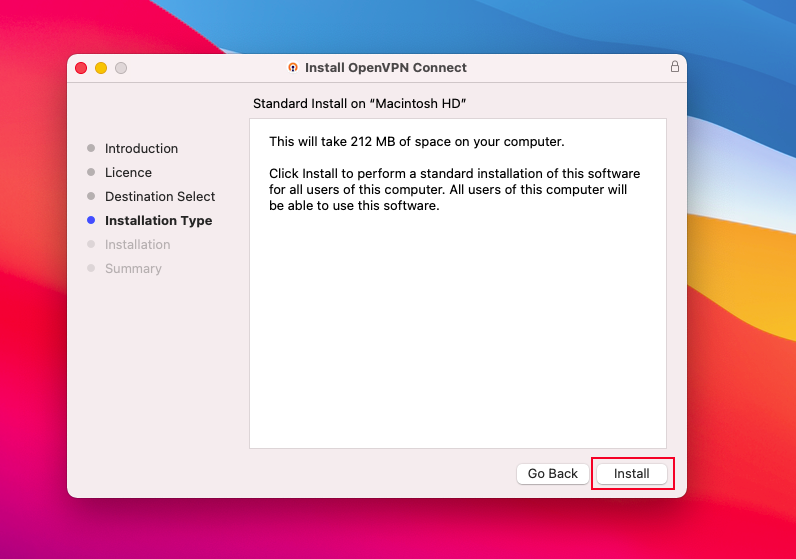Click the greyed Summary step label
Viewport: 796px width, 559px height.
pos(133,269)
